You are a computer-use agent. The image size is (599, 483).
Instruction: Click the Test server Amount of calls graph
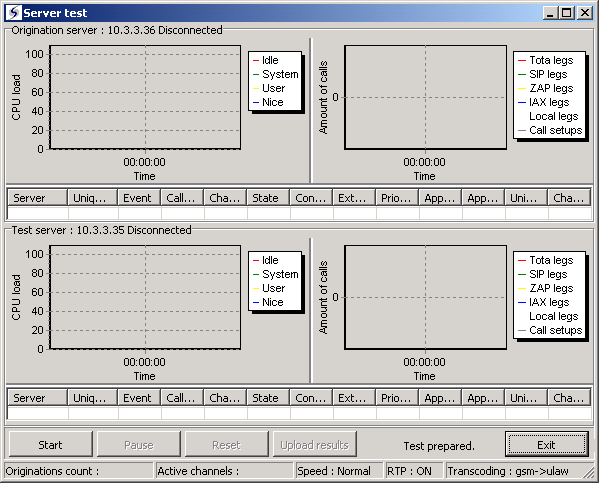(426, 297)
